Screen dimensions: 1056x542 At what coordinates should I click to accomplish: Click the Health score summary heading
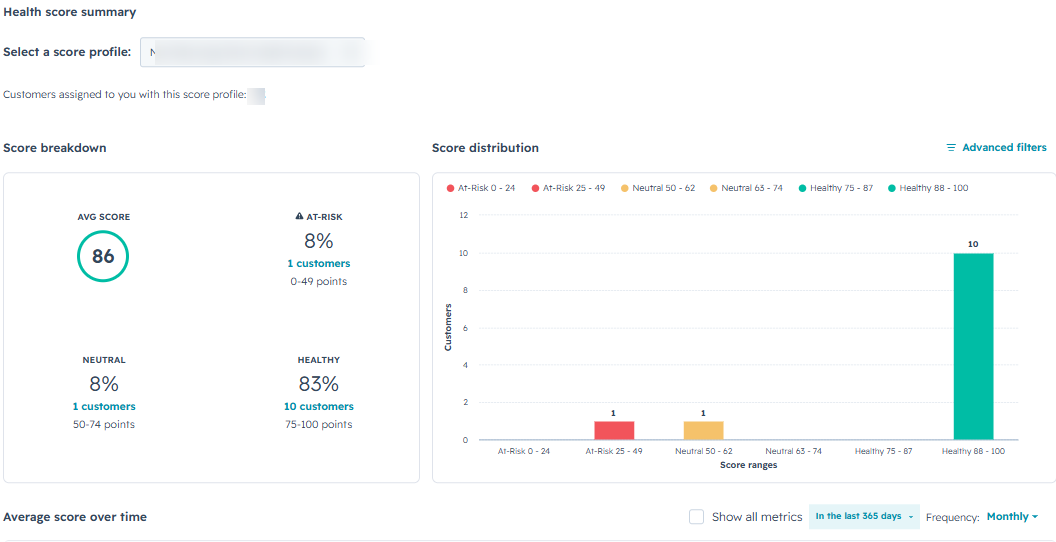pyautogui.click(x=69, y=12)
